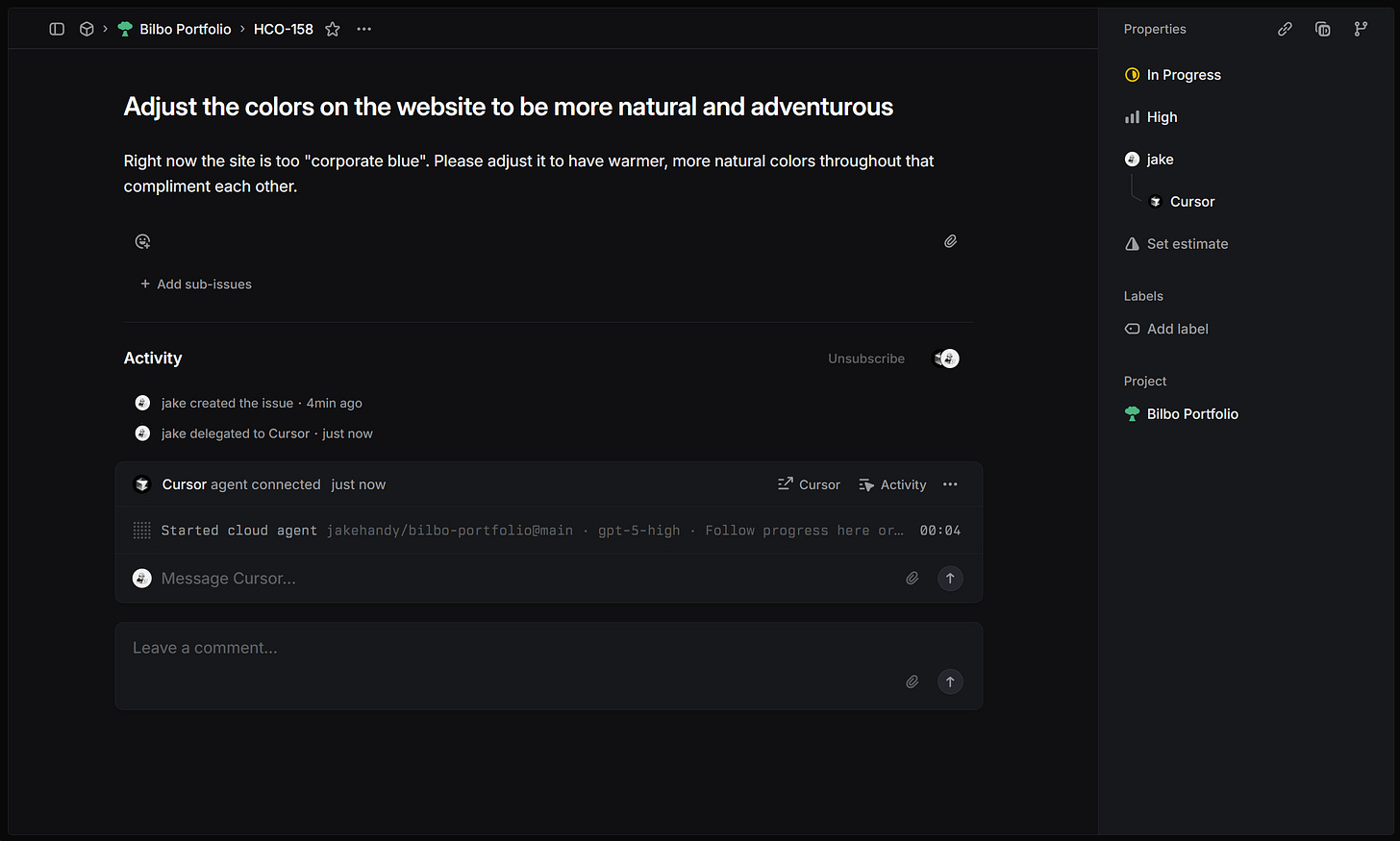Star the issue as favorite
The width and height of the screenshot is (1400, 841).
pos(333,29)
